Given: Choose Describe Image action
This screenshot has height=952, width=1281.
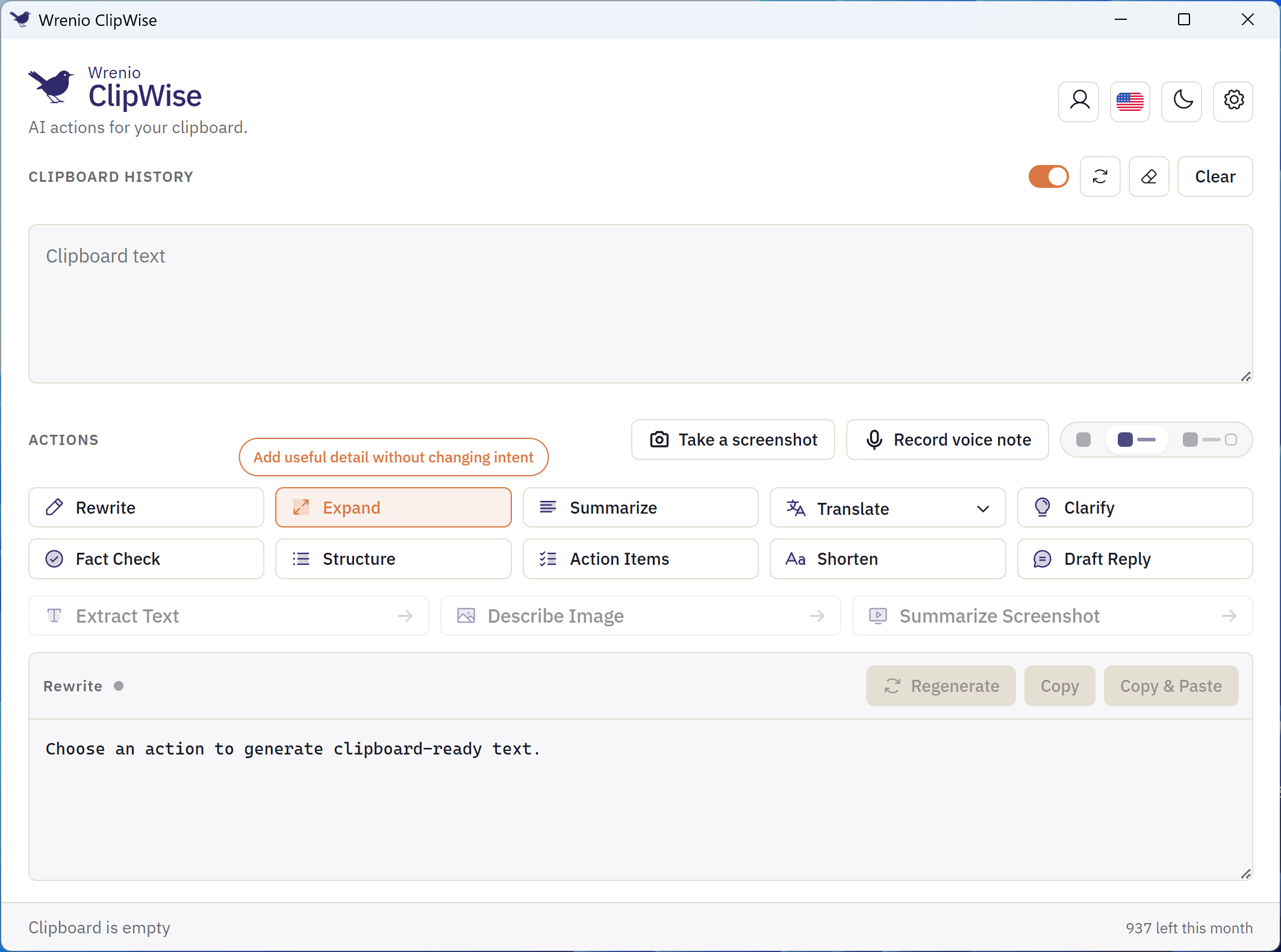Looking at the screenshot, I should (640, 616).
